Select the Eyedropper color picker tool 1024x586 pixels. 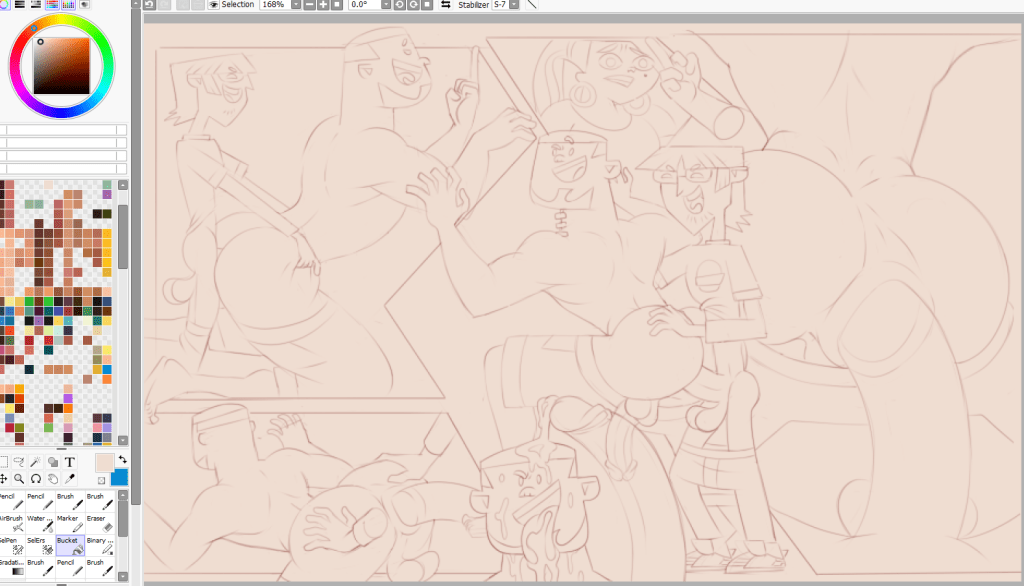coord(70,479)
